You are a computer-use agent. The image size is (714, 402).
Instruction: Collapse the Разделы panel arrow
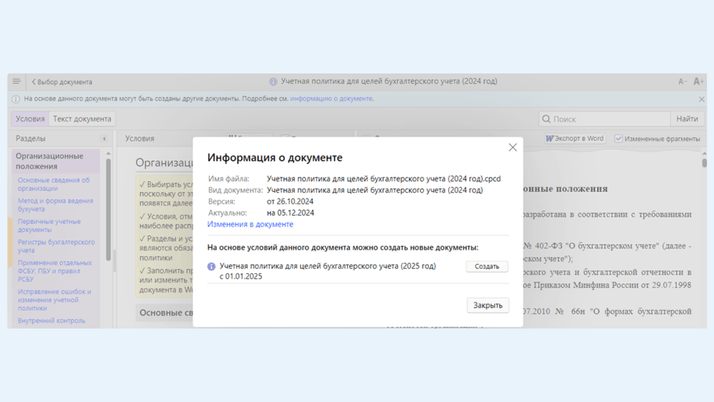(104, 139)
